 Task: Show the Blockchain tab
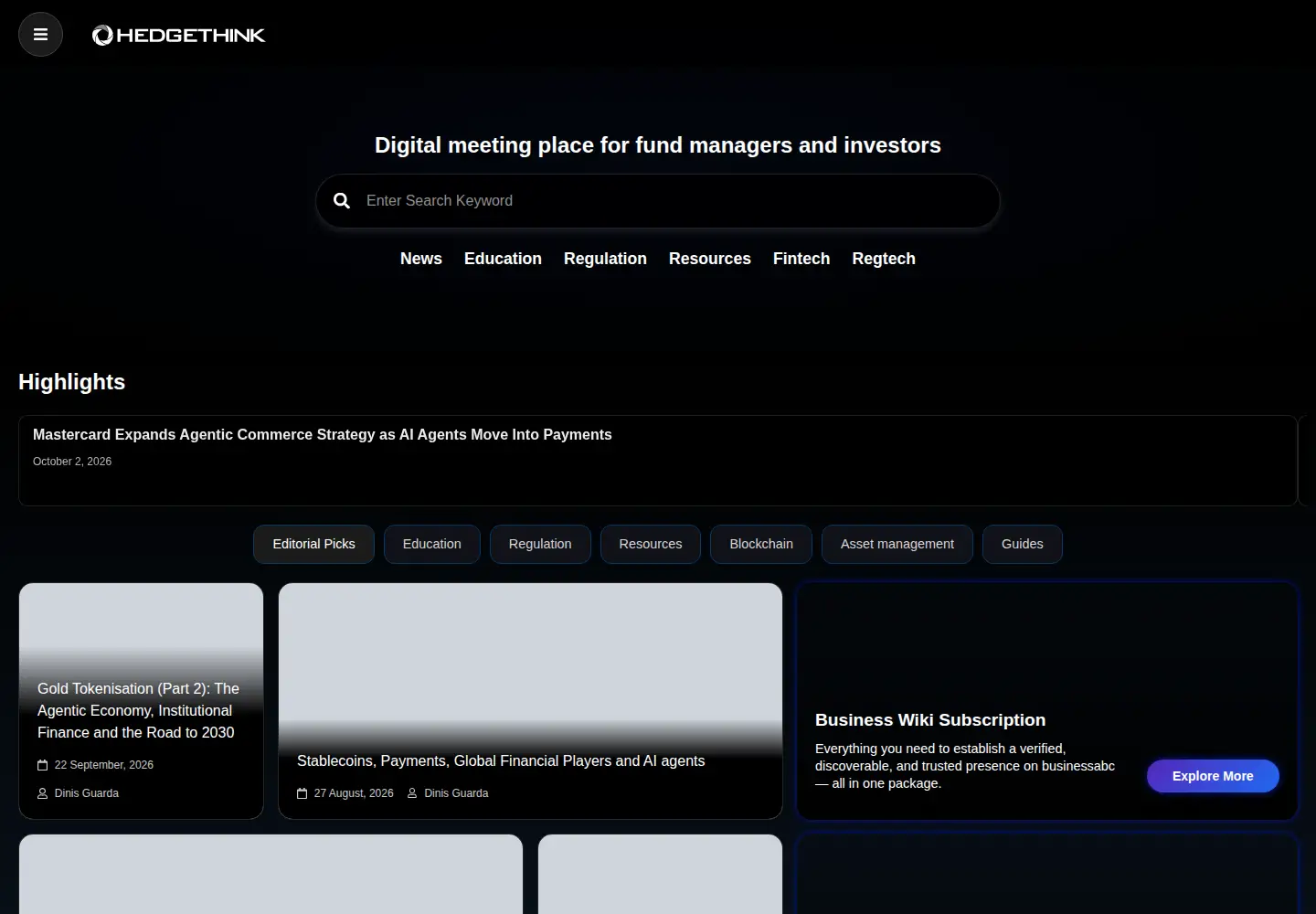coord(761,544)
